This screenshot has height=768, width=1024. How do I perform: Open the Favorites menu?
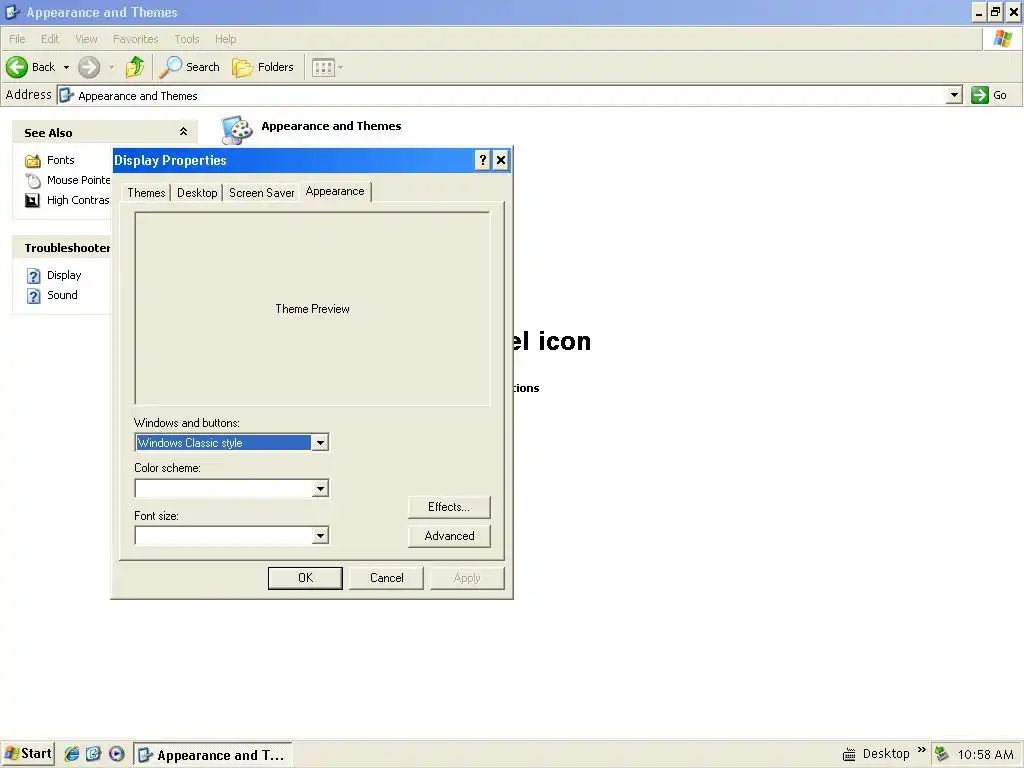point(135,39)
